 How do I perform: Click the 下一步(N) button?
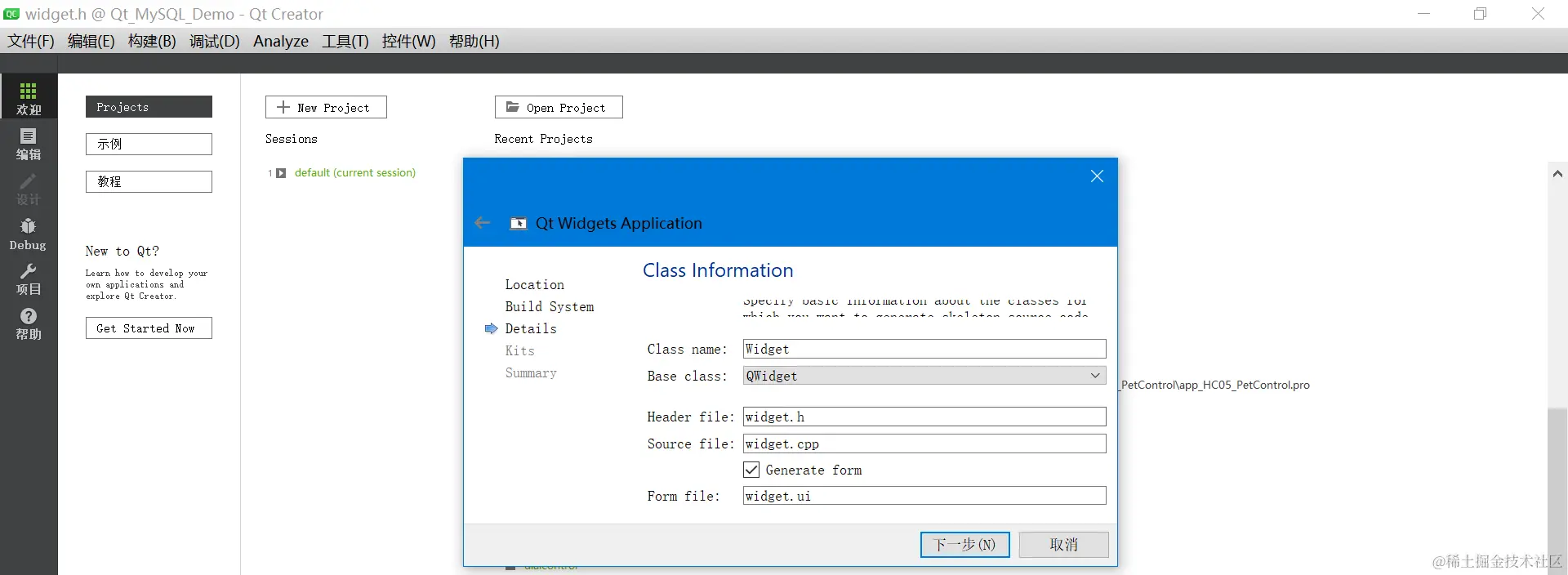click(x=965, y=545)
